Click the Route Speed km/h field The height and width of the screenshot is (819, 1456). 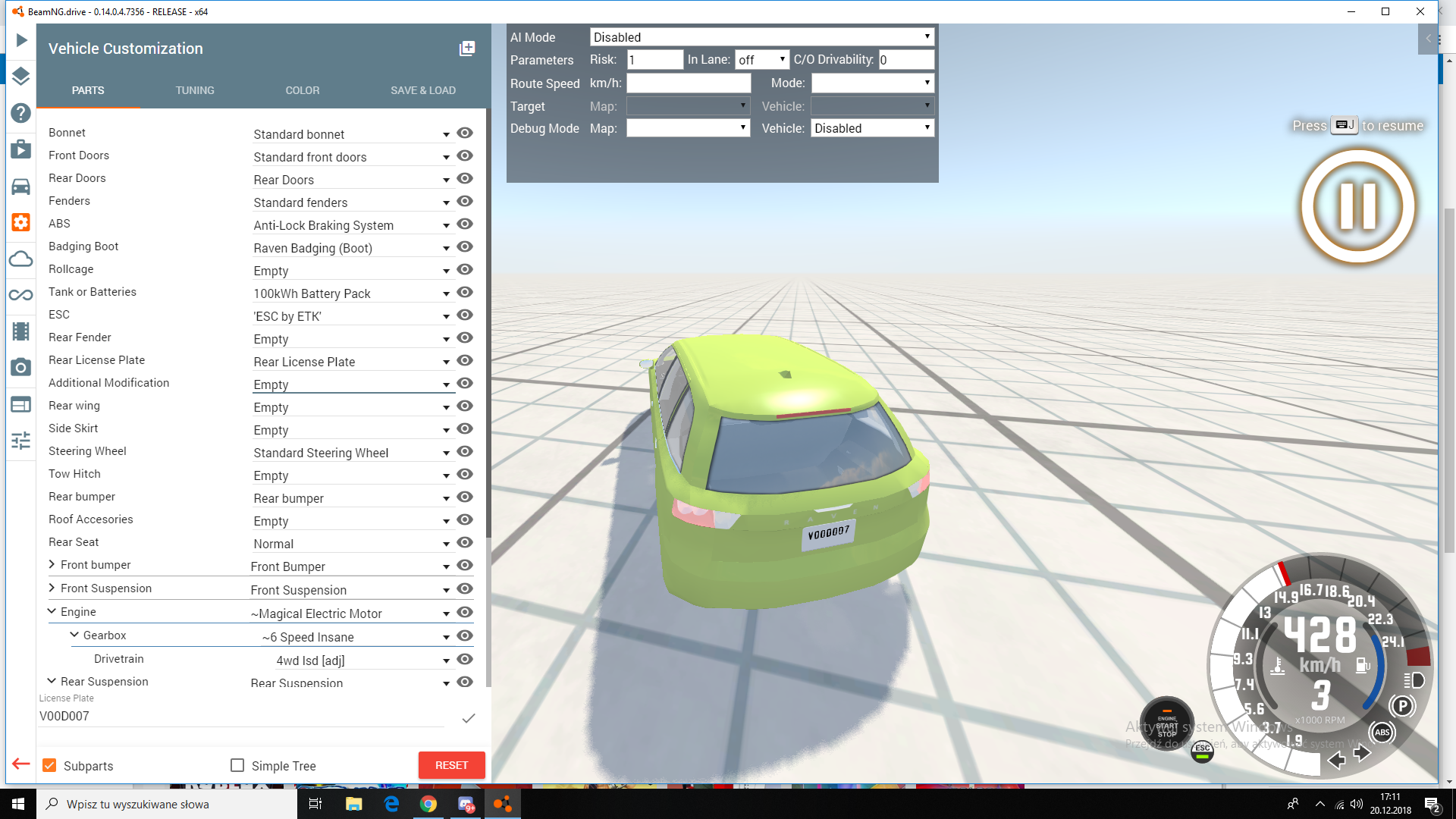[689, 83]
